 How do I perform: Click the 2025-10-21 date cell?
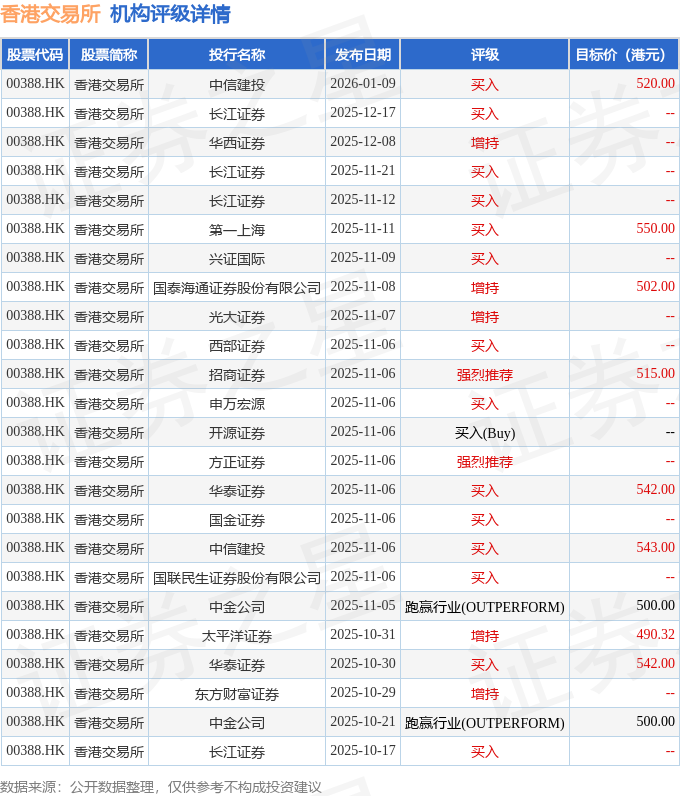point(363,720)
